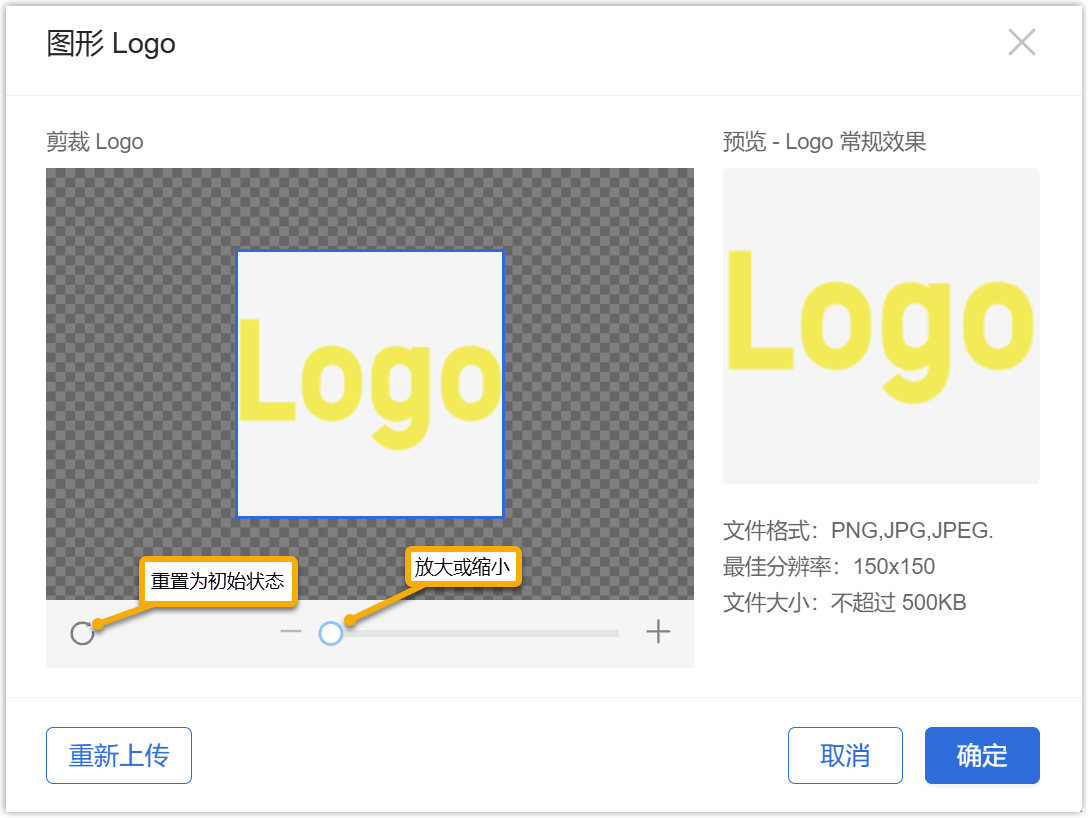Click the 剪裁 Logo section heading
Screen dimensions: 1088x818
[x=95, y=142]
